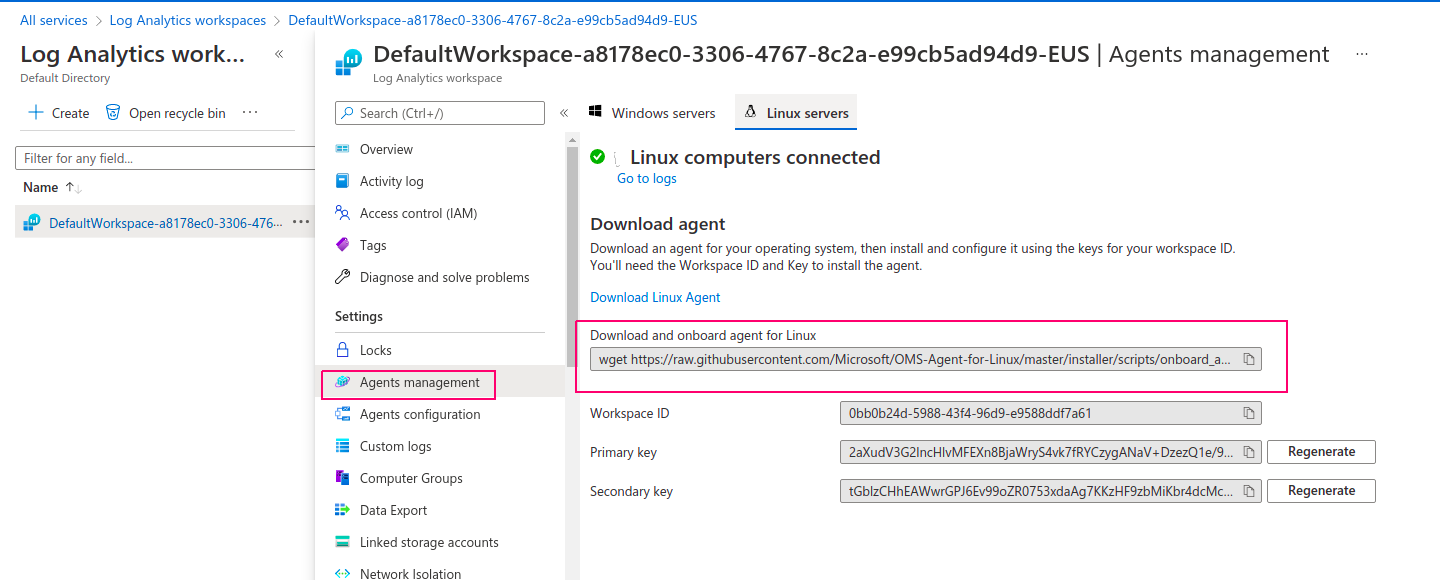Regenerate the Primary key

click(1321, 452)
